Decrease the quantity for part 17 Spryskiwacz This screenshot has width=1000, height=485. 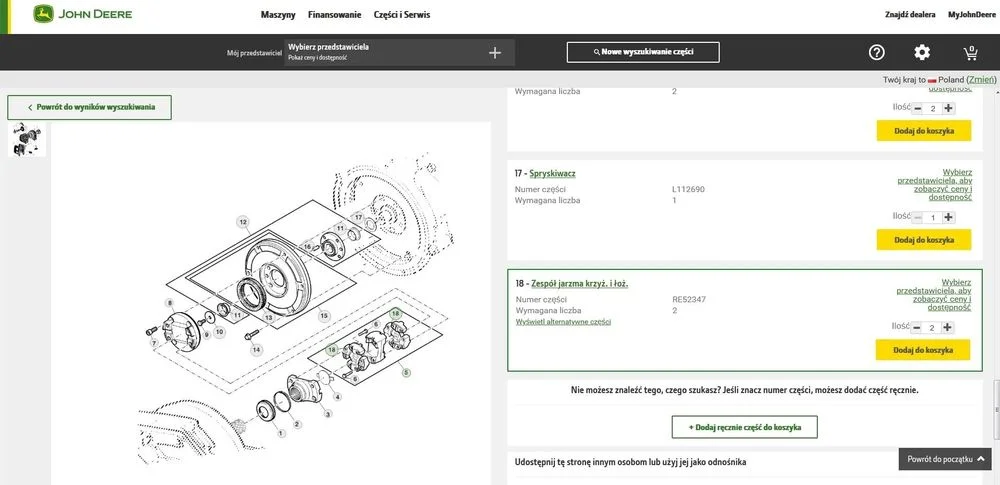click(918, 218)
